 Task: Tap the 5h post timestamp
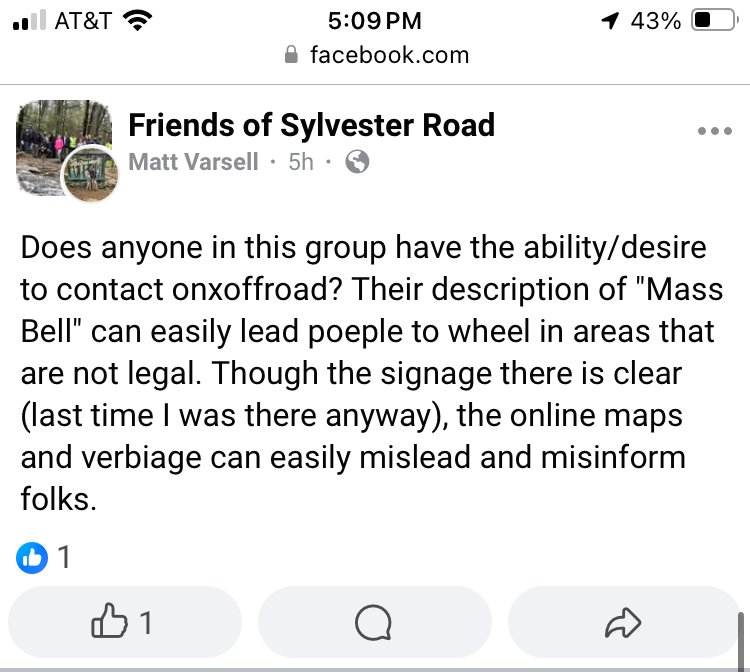(x=300, y=162)
